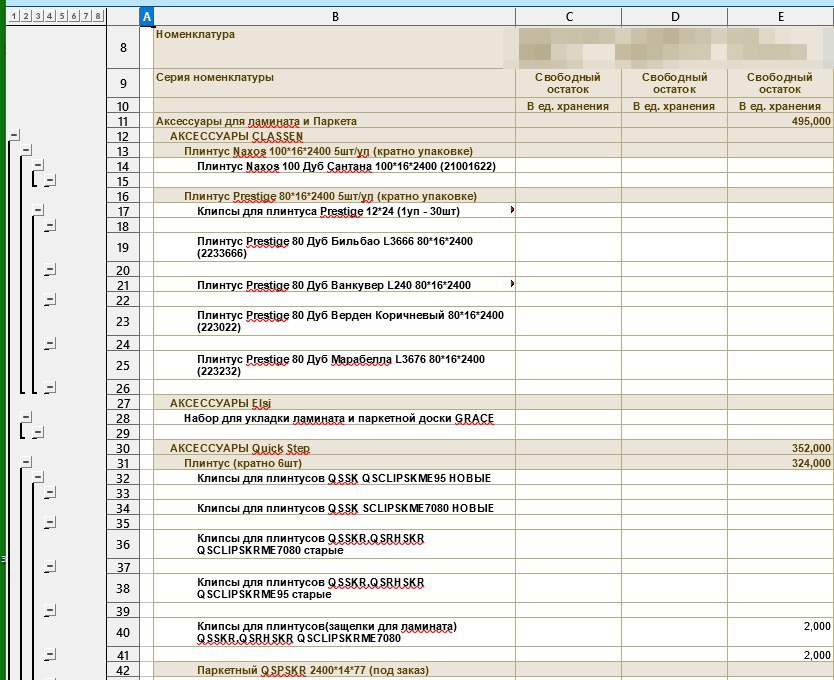Select the 'АКСЕССУАРЫ CLASSEN' group cell
The height and width of the screenshot is (680, 834).
coord(335,136)
